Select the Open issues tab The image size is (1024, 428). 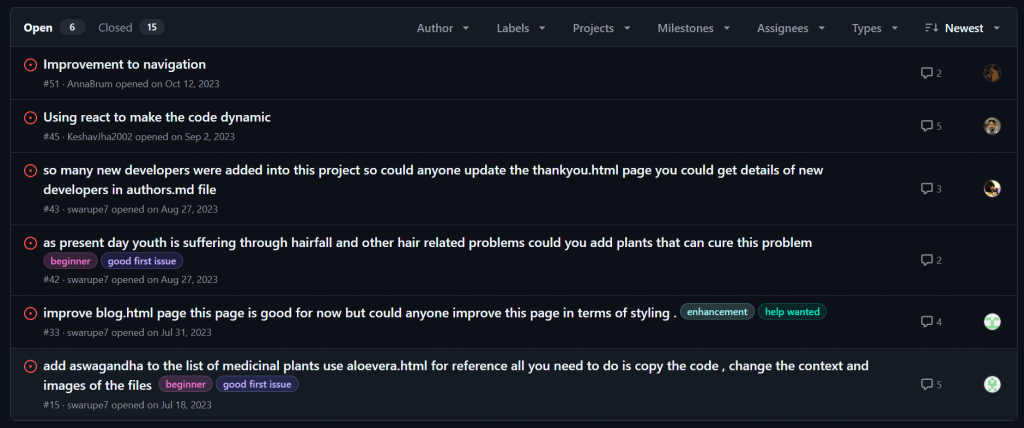coord(54,27)
